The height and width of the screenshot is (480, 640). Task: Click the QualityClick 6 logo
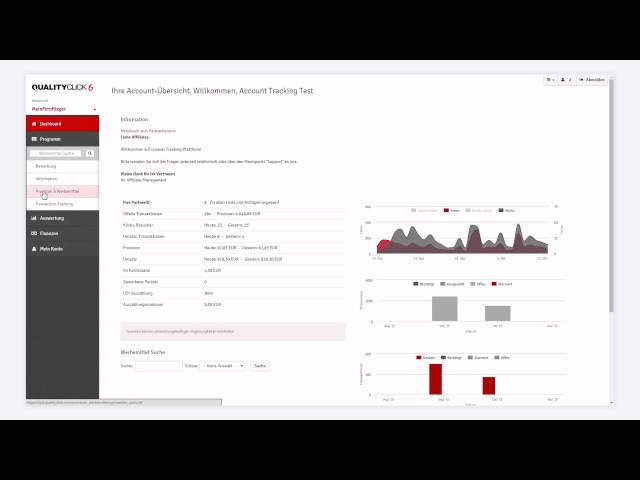[x=62, y=87]
